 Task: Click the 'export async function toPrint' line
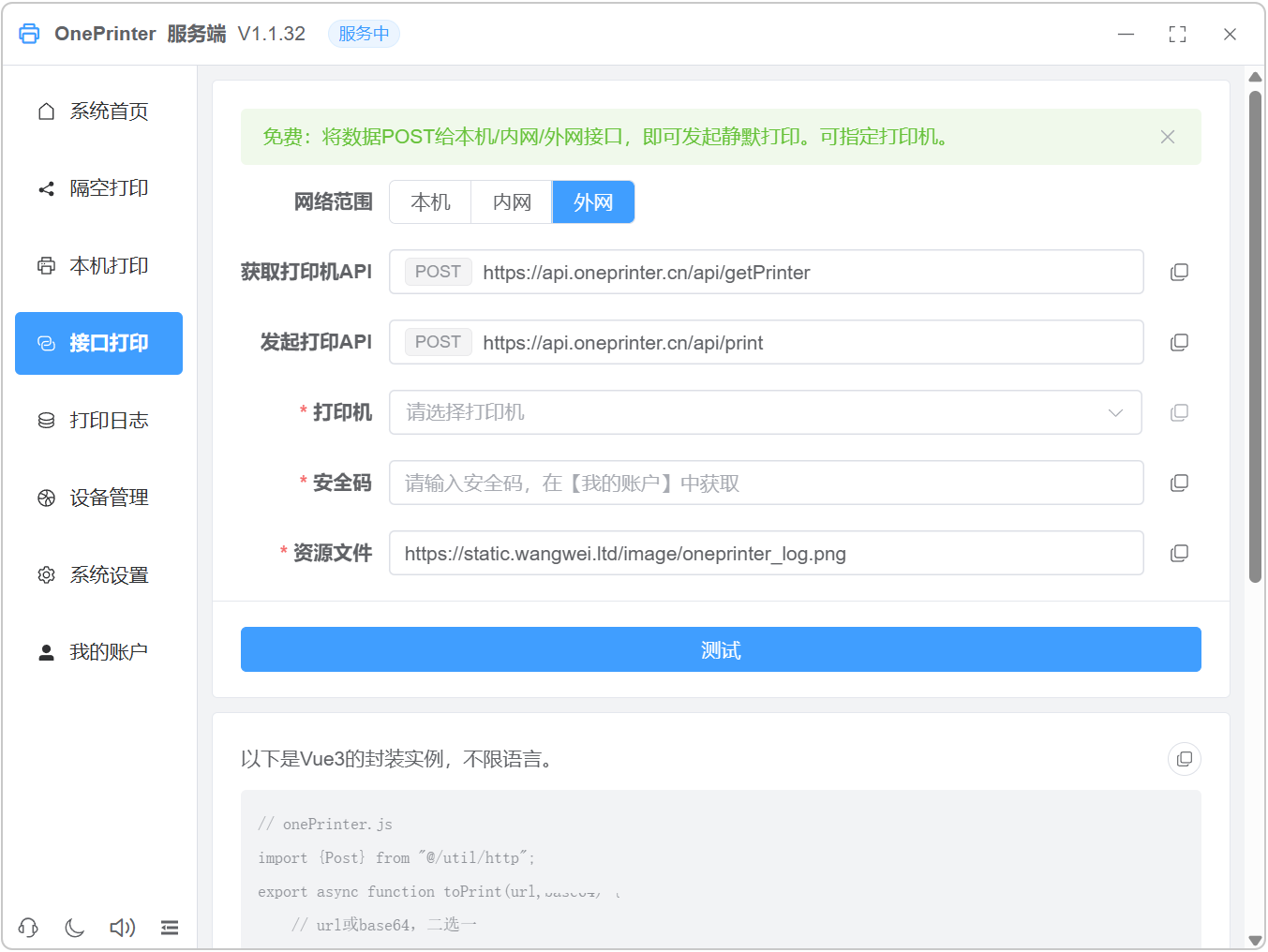point(439,892)
